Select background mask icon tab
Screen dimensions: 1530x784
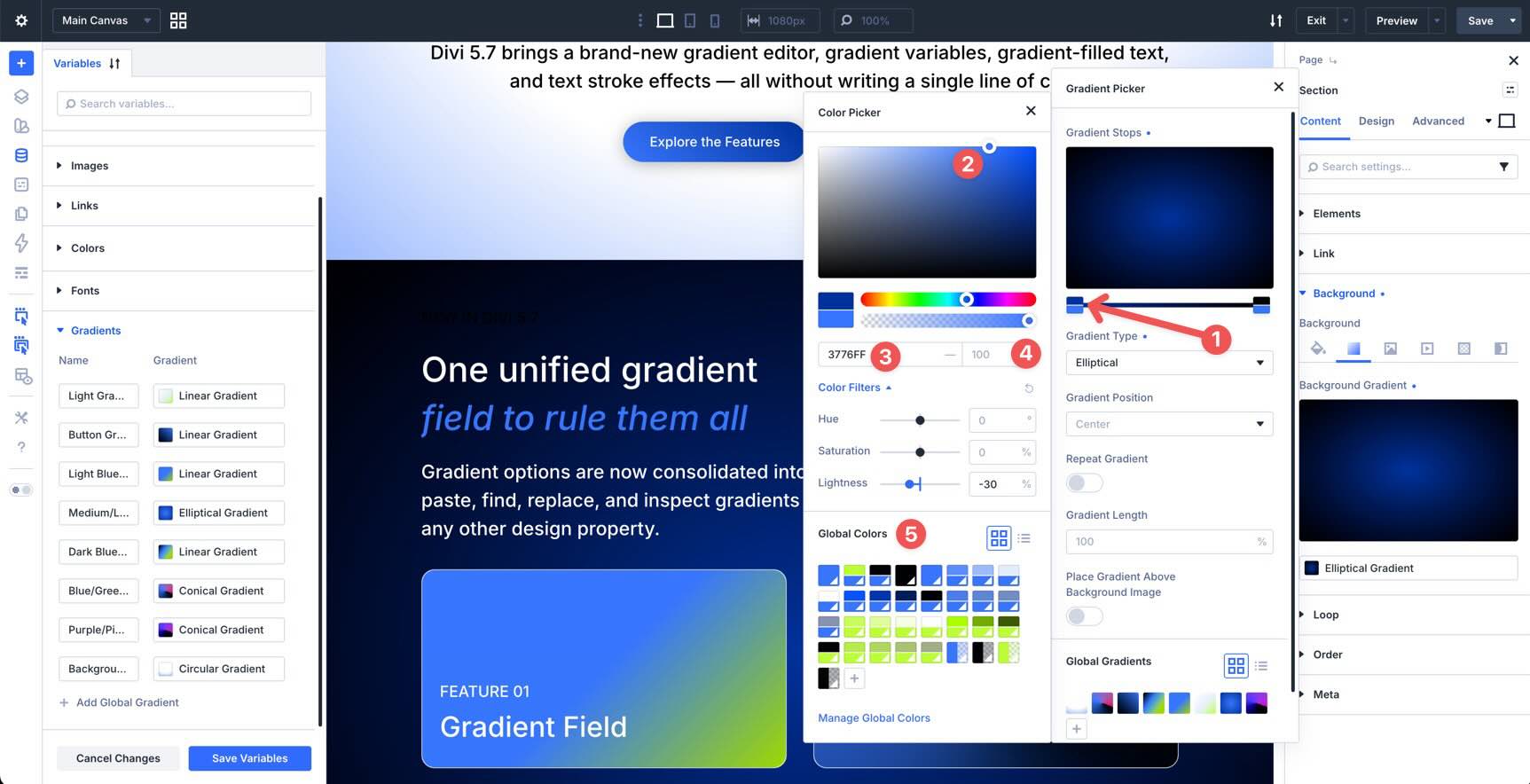tap(1501, 349)
